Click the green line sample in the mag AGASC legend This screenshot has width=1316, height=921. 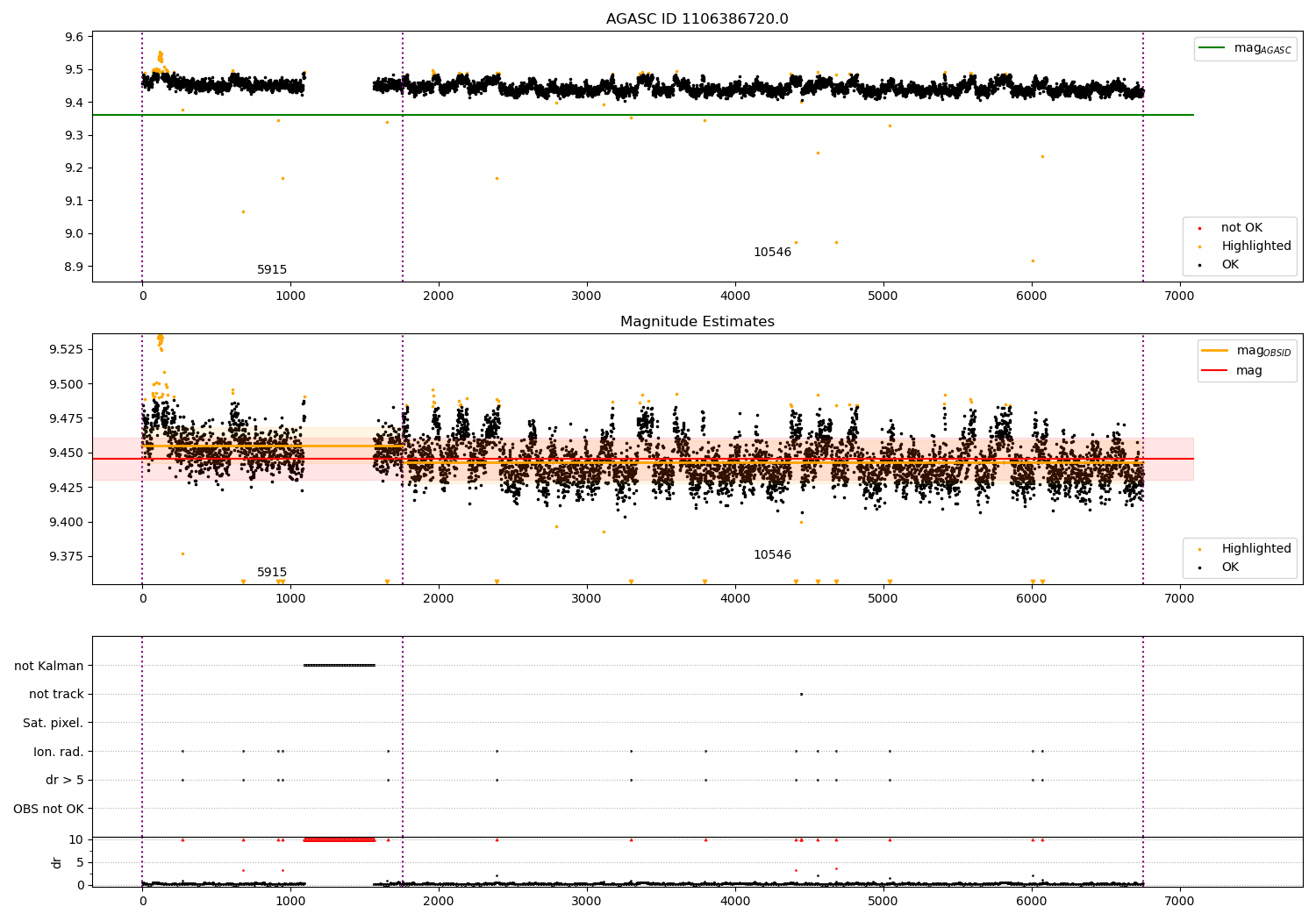[x=1212, y=48]
